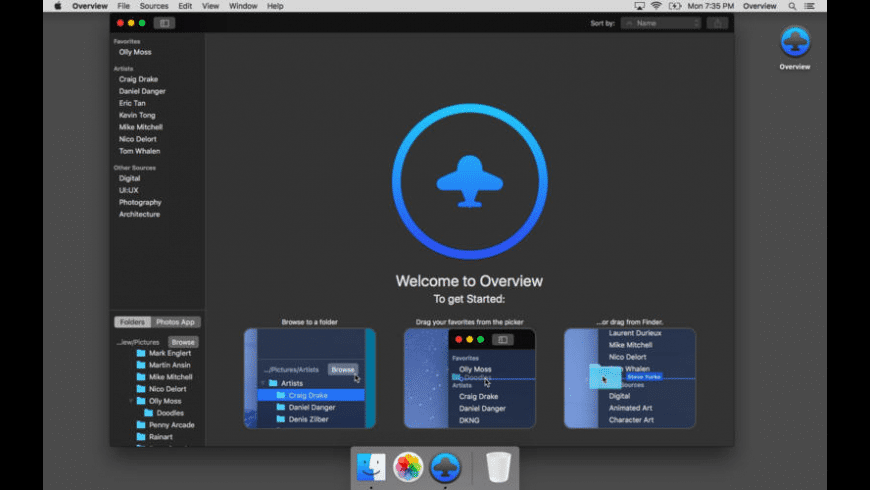This screenshot has height=490, width=870.
Task: Select Penny Arcade folder in picker
Action: coord(165,425)
